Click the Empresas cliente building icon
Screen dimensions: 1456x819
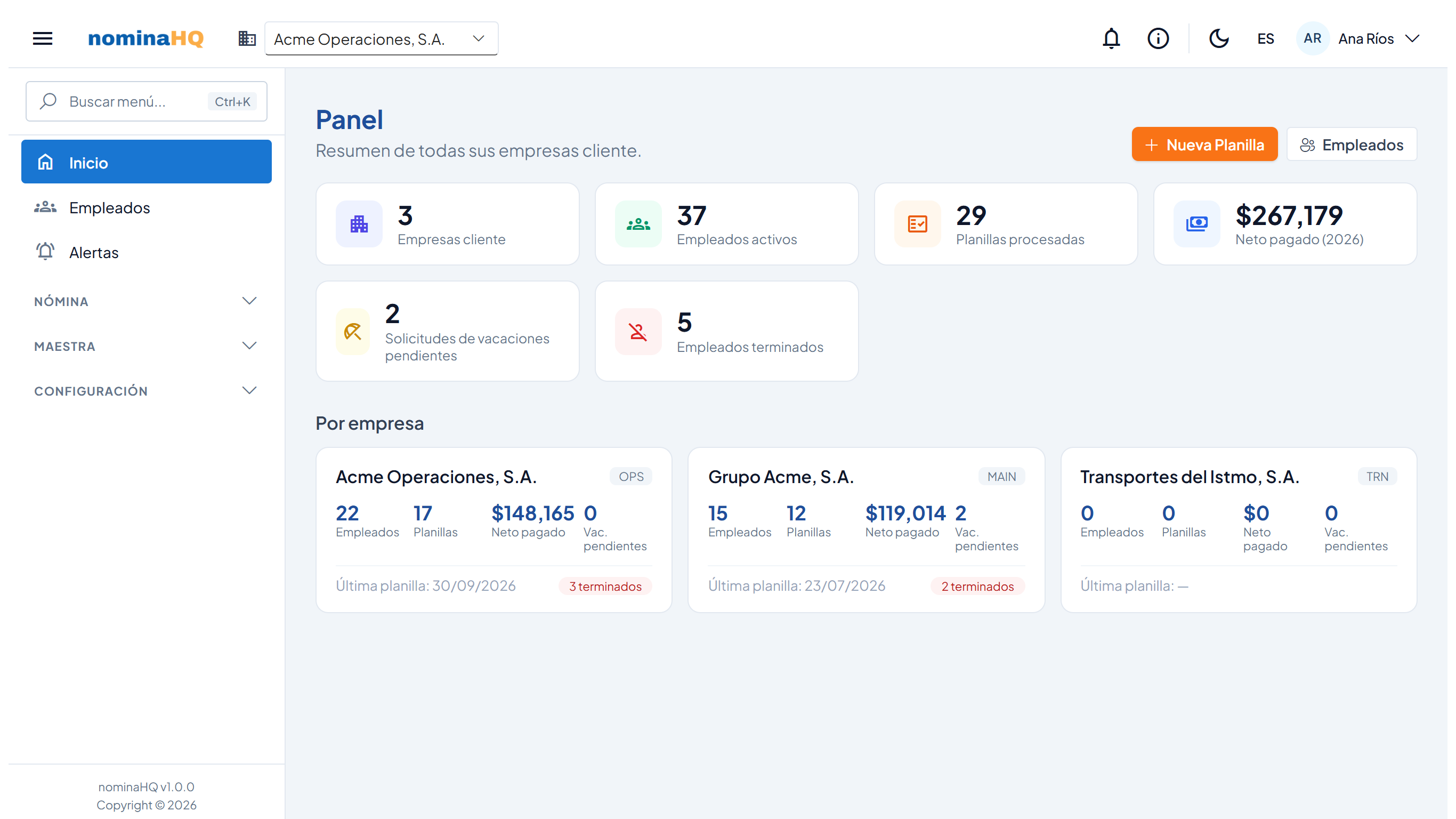point(359,224)
